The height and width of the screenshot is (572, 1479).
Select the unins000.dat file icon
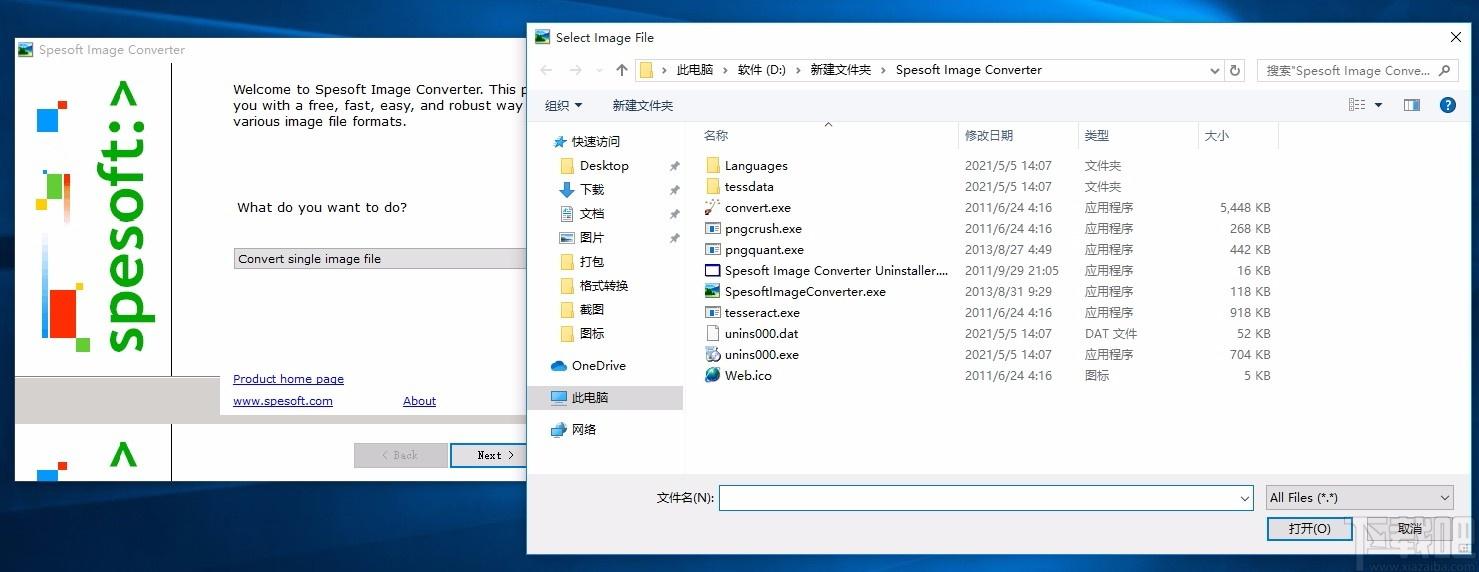point(712,334)
